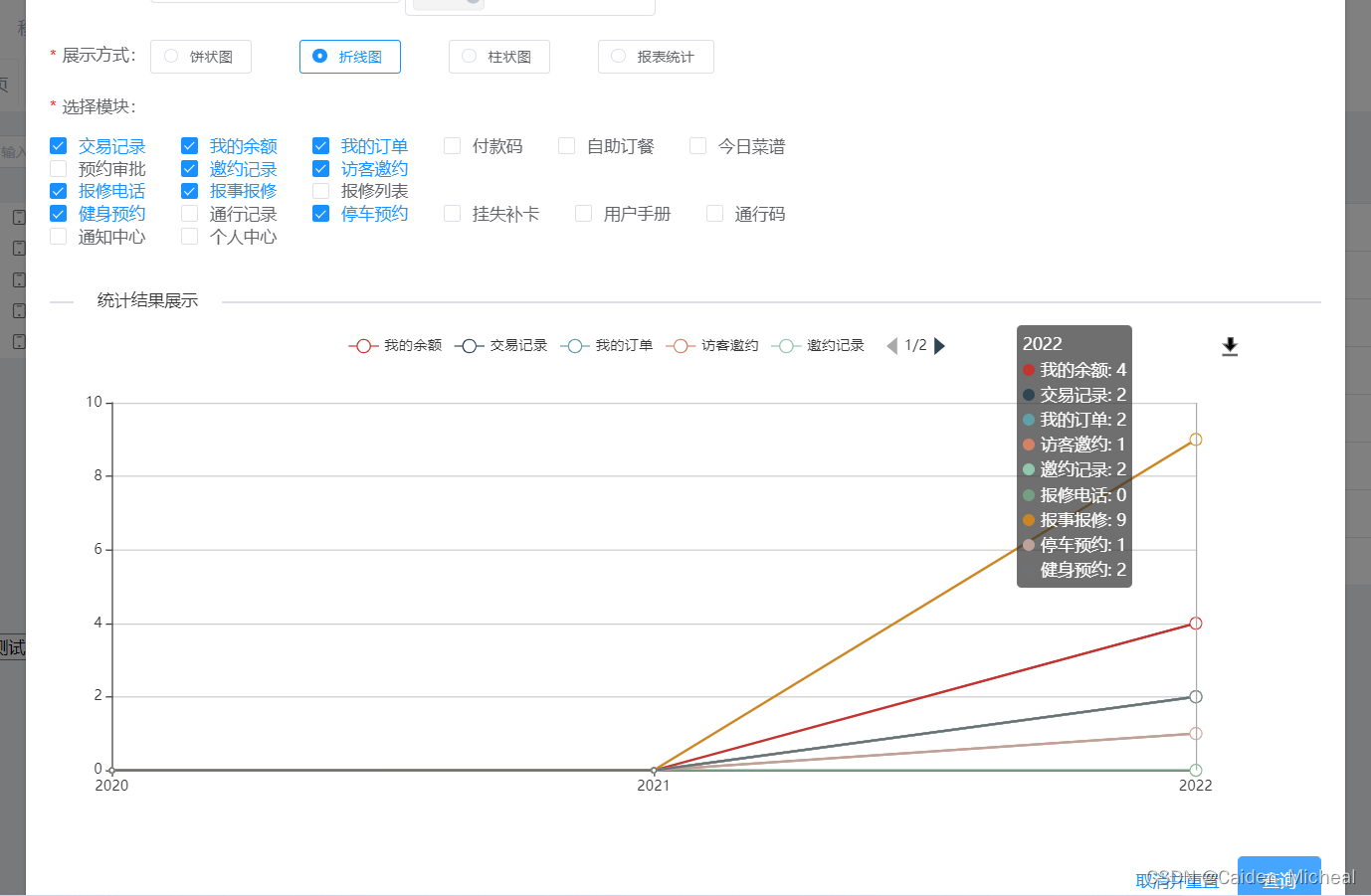Click the 2021 x-axis label
The width and height of the screenshot is (1371, 896).
pyautogui.click(x=654, y=786)
